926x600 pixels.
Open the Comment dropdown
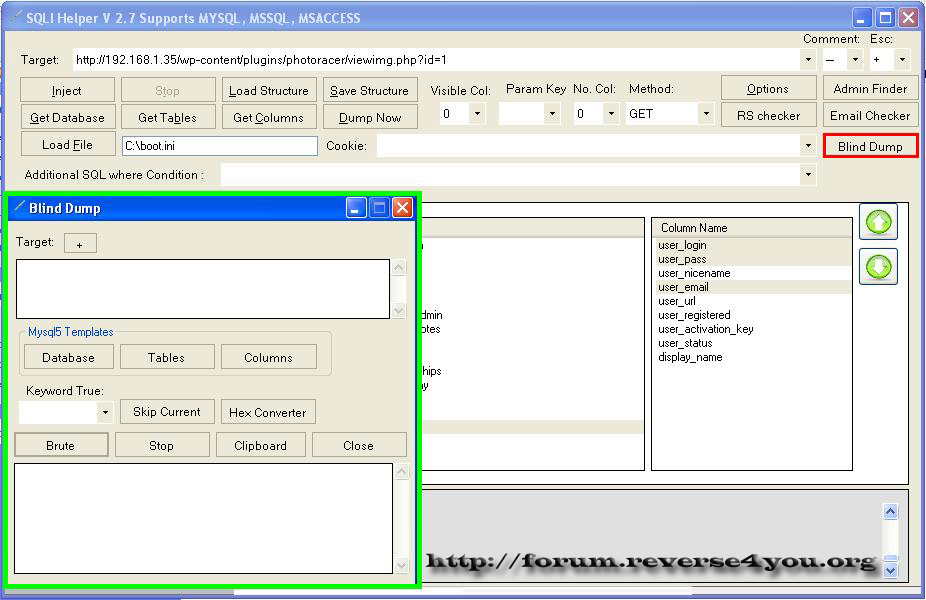coord(855,60)
